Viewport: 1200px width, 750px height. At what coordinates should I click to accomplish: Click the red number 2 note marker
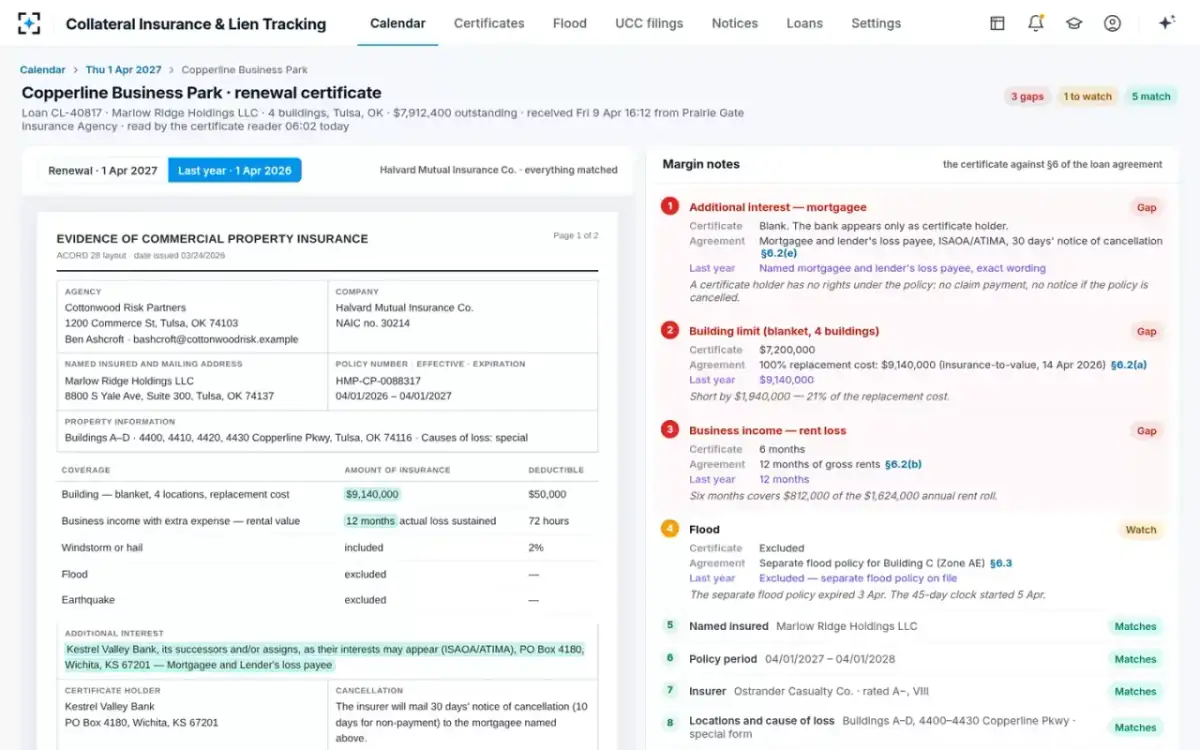[x=670, y=330]
